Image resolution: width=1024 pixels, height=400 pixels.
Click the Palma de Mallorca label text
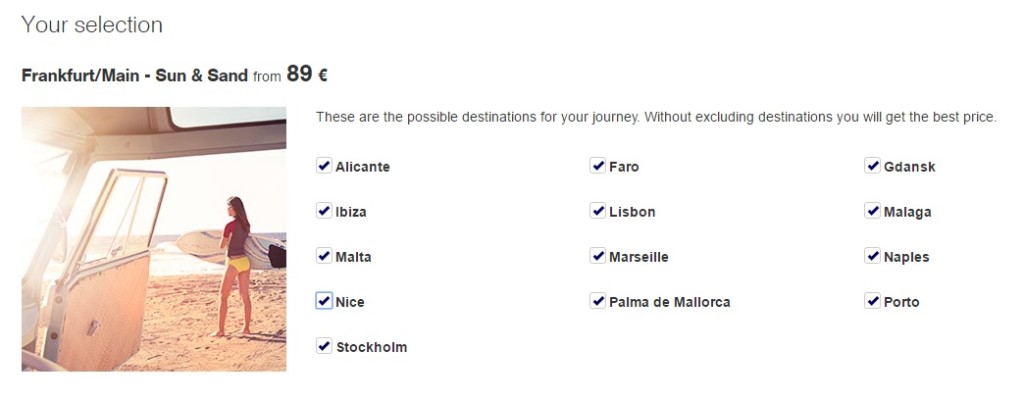click(x=669, y=302)
